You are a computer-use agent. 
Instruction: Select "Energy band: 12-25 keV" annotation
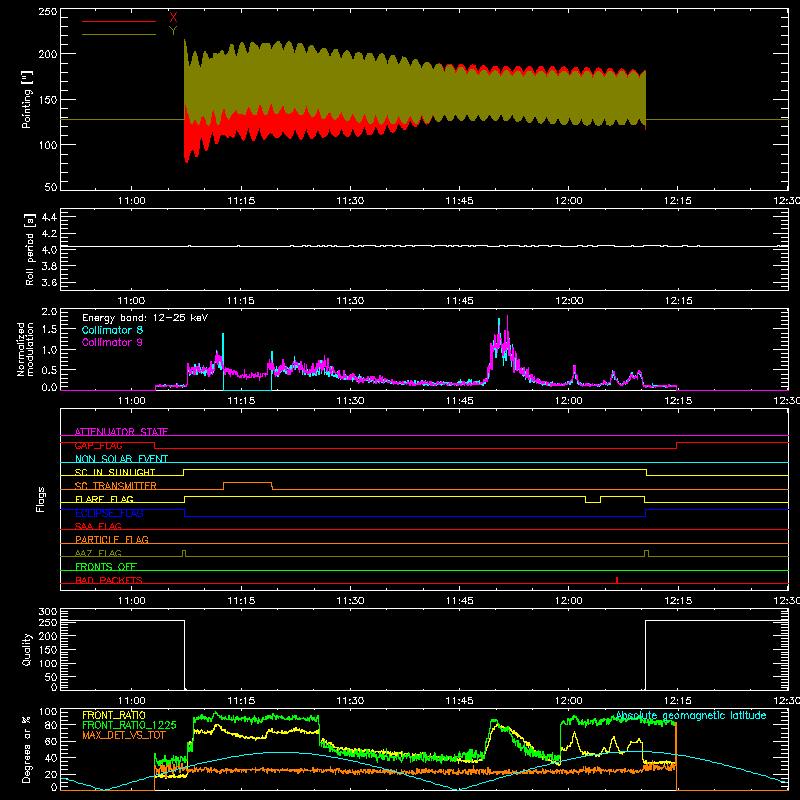coord(145,318)
